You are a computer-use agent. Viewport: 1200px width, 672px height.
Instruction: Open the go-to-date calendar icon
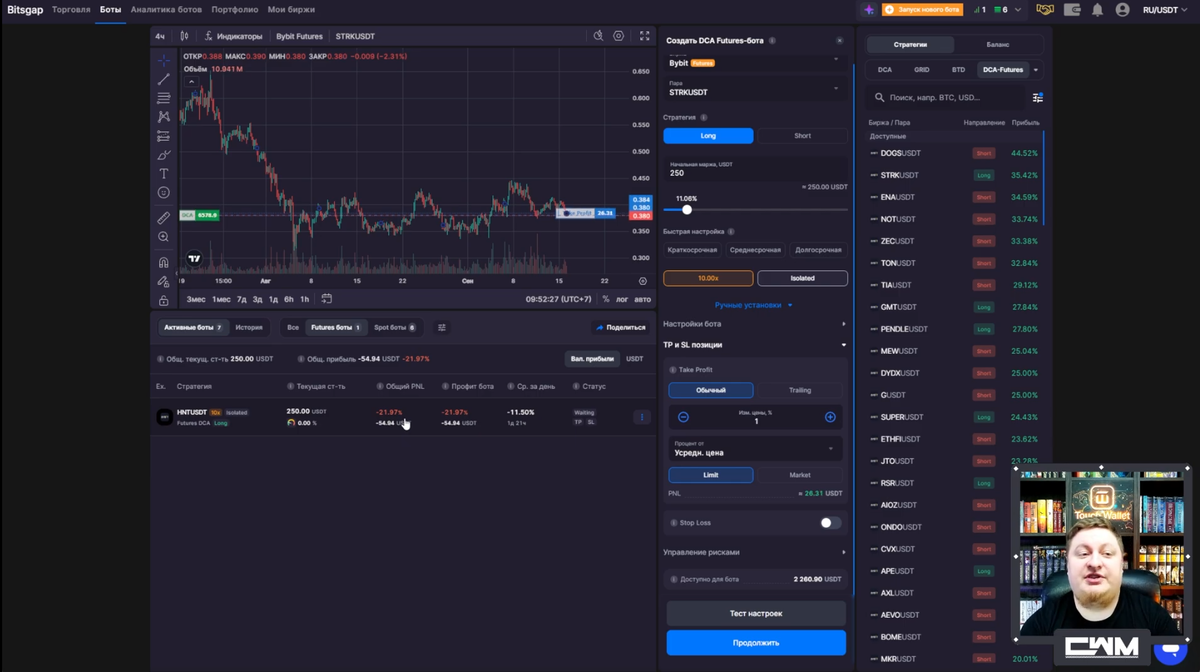pos(327,299)
